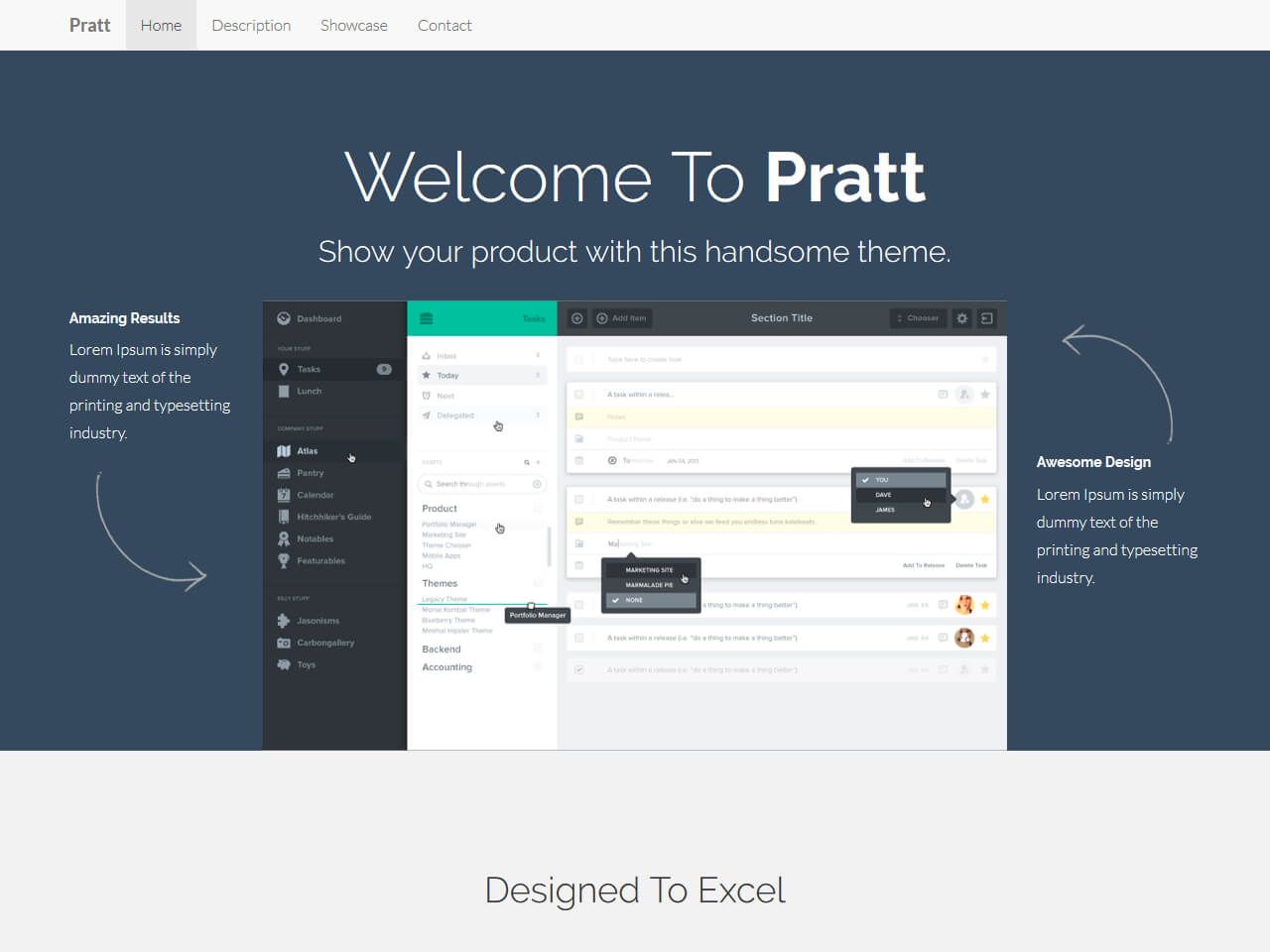The height and width of the screenshot is (952, 1270).
Task: Select MARMALADE PIE in the preview dropdown
Action: click(x=651, y=585)
